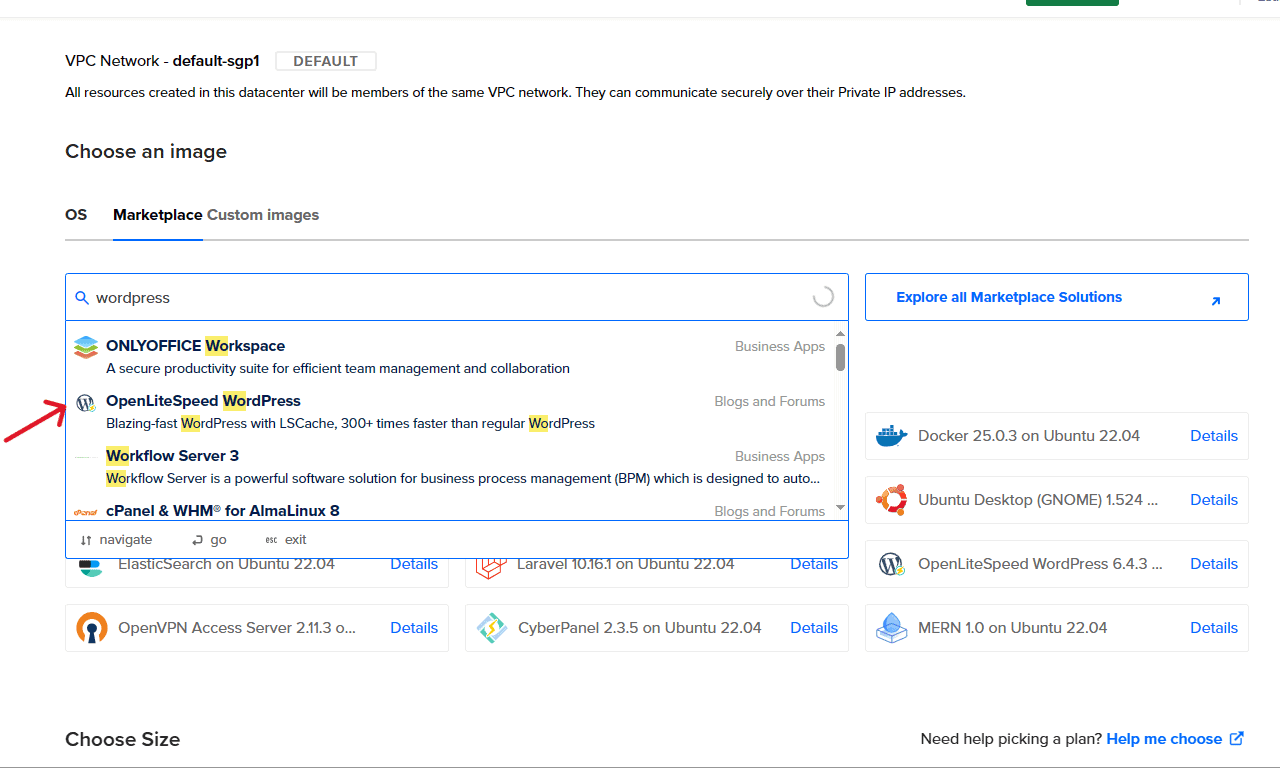The width and height of the screenshot is (1280, 773).
Task: Open Details for OpenLiteSpeed WordPress 6.4.3
Action: pos(1214,564)
